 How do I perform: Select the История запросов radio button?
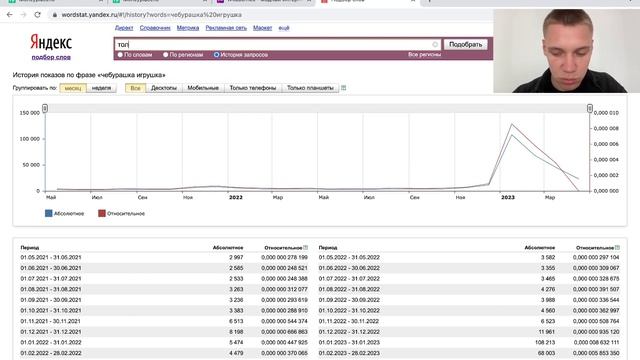216,54
